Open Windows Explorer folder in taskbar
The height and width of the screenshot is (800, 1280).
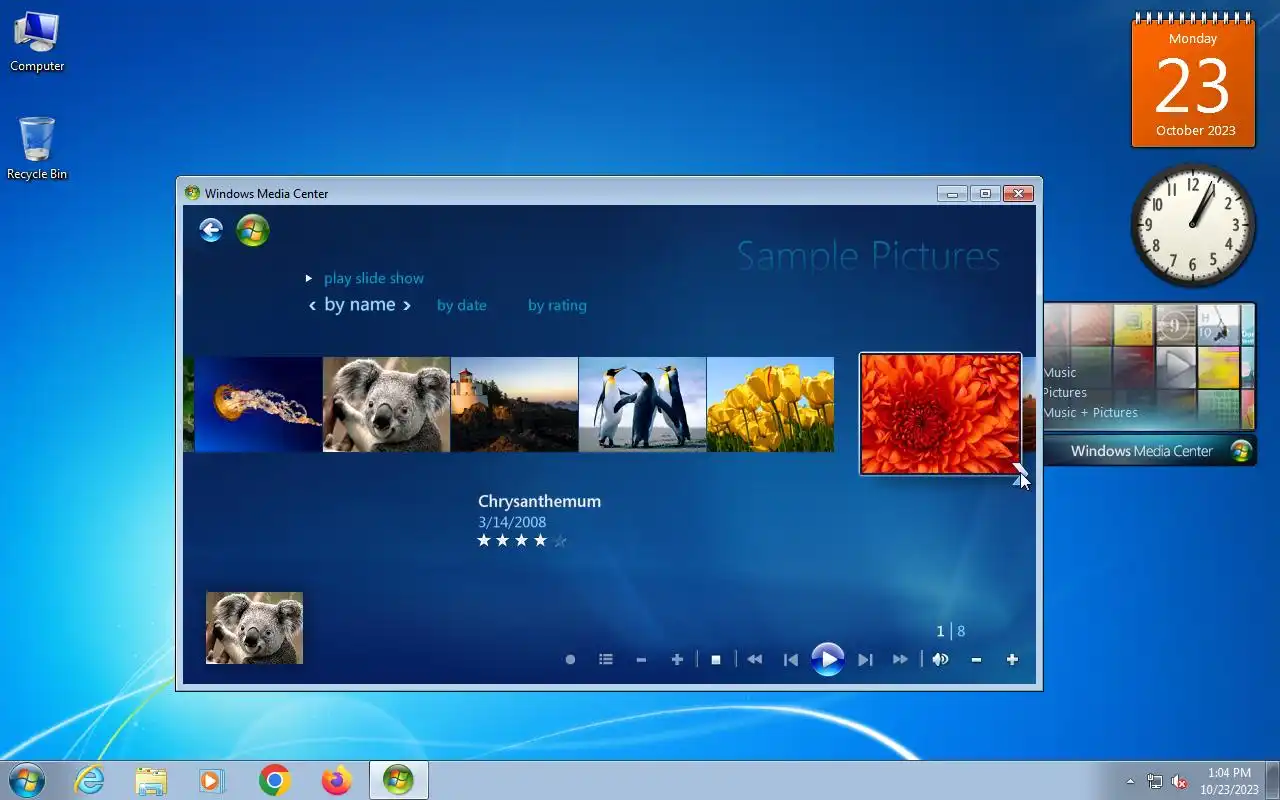click(151, 780)
